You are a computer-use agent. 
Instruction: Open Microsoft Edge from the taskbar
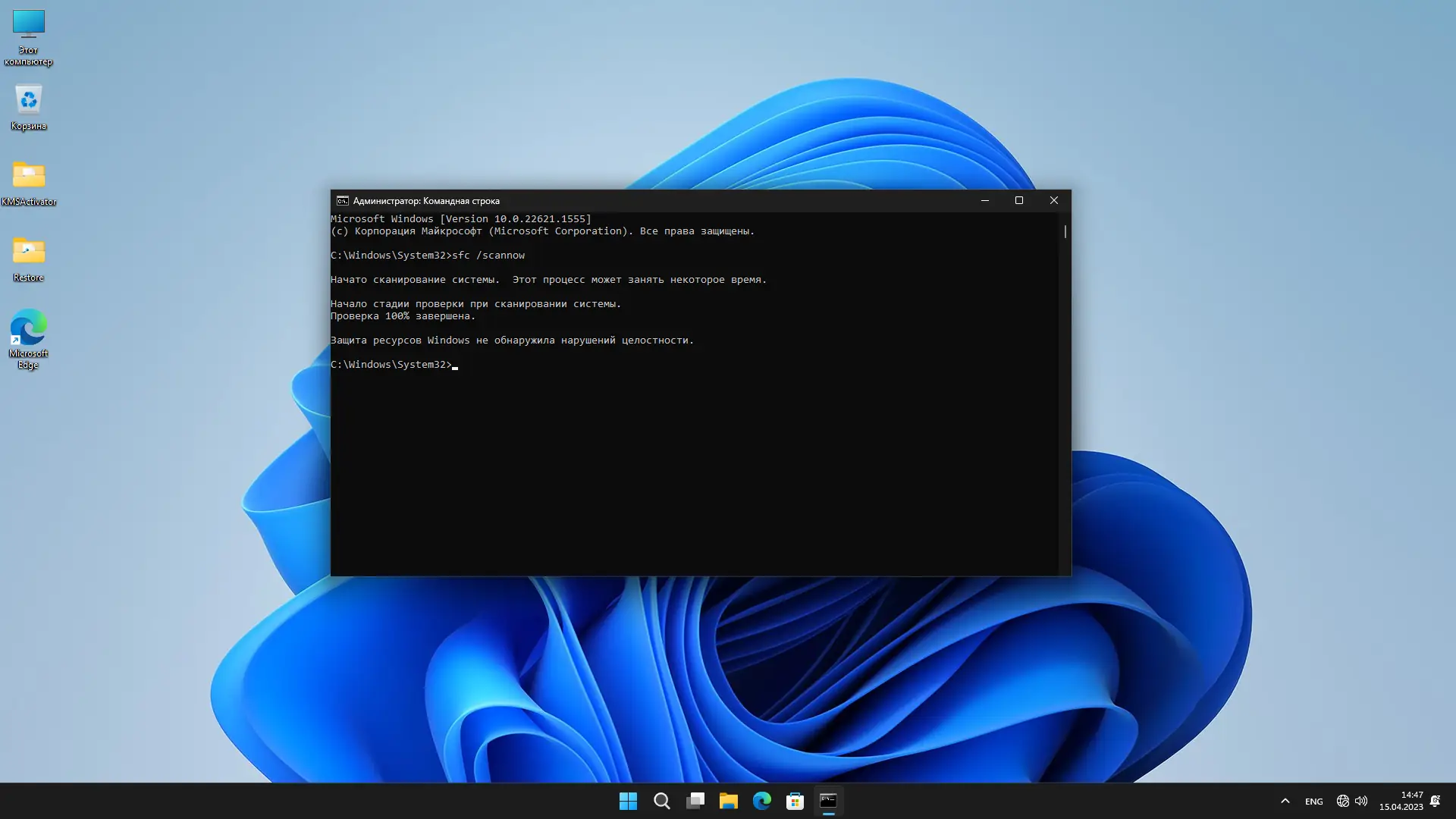coord(762,801)
